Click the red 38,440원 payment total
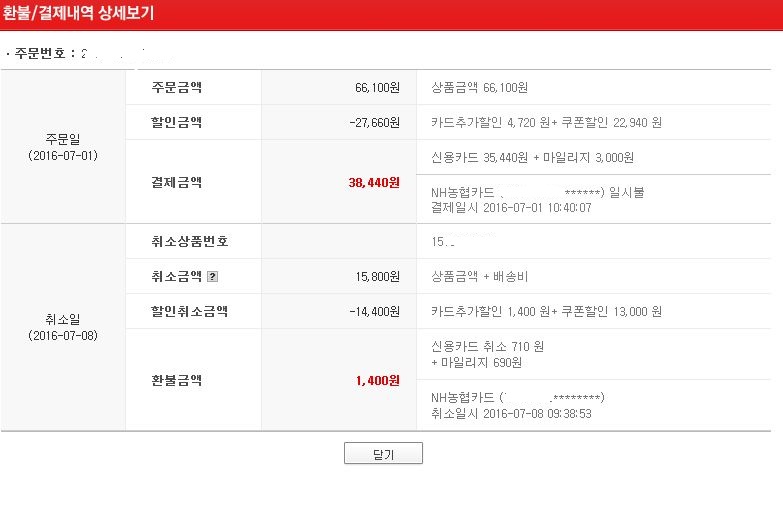 point(375,183)
